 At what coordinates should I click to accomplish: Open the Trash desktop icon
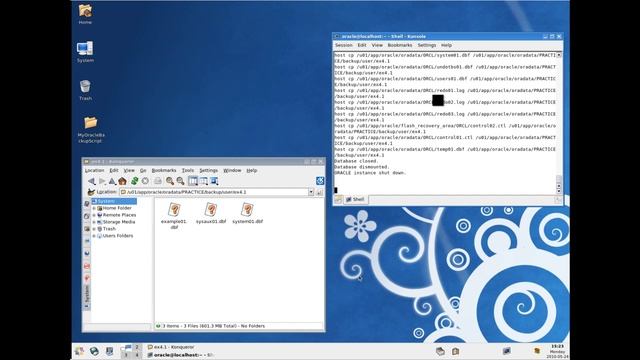point(85,90)
